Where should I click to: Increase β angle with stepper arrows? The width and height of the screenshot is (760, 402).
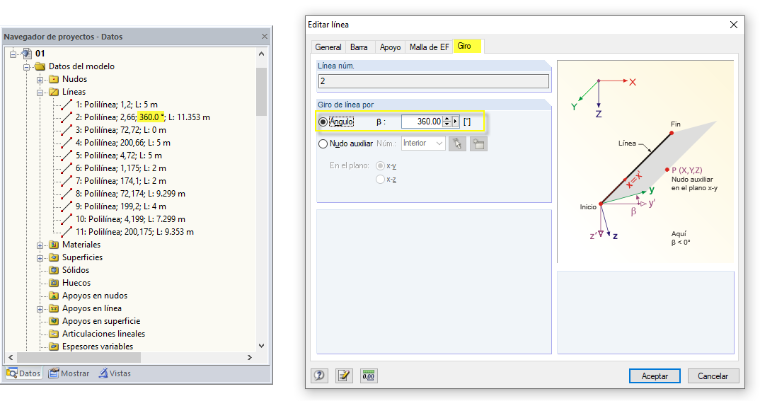pos(447,119)
